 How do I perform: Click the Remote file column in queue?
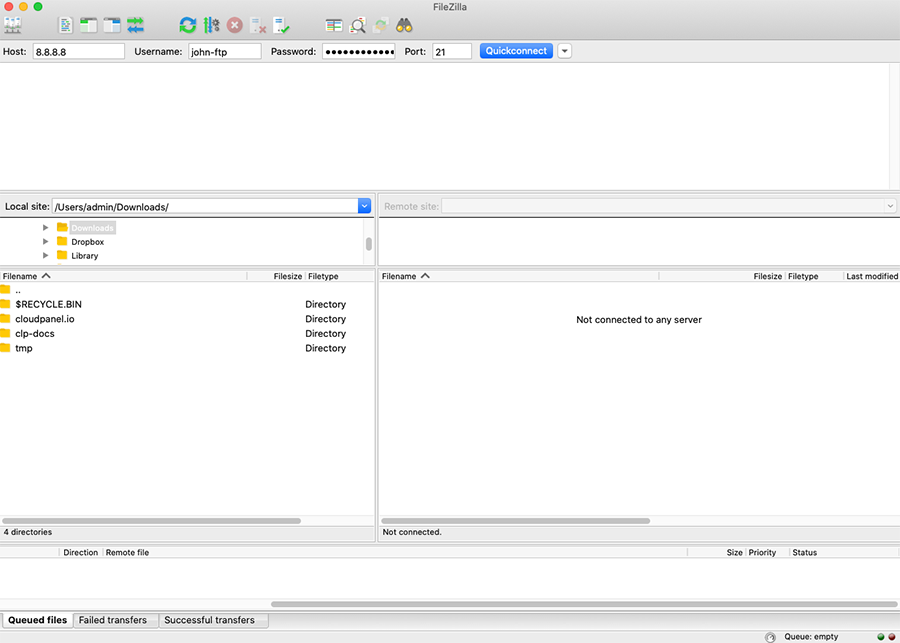(x=395, y=552)
